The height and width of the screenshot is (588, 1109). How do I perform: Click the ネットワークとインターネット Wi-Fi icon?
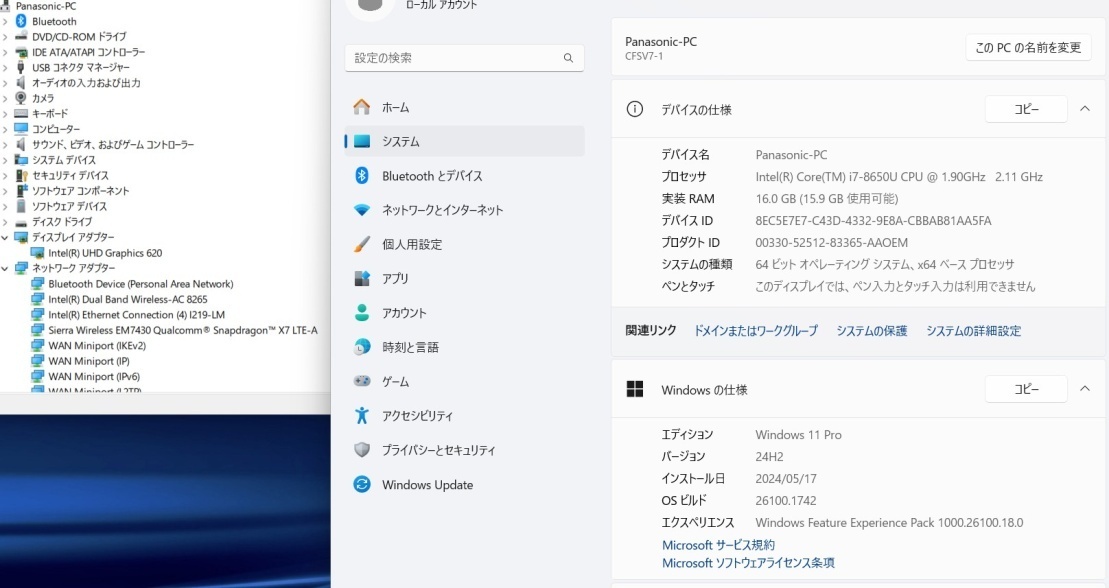pyautogui.click(x=361, y=210)
